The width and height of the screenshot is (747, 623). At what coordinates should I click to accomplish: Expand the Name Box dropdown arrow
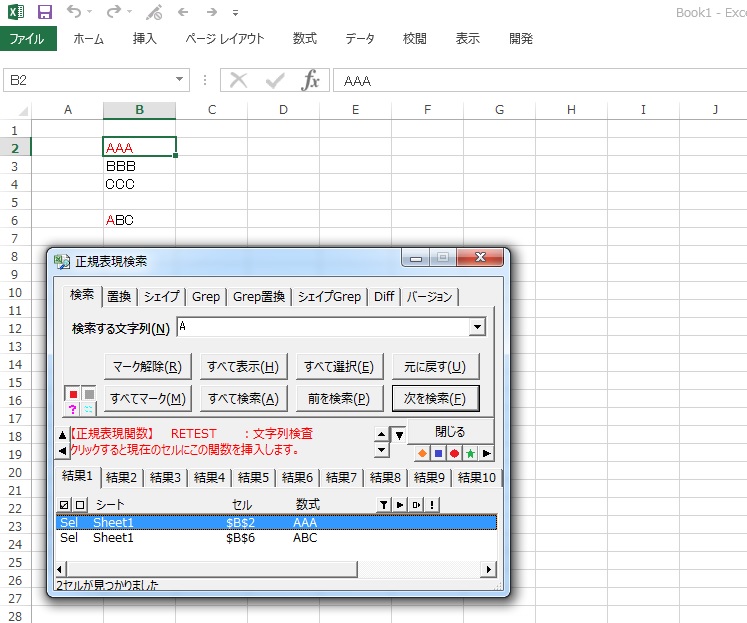pos(180,81)
